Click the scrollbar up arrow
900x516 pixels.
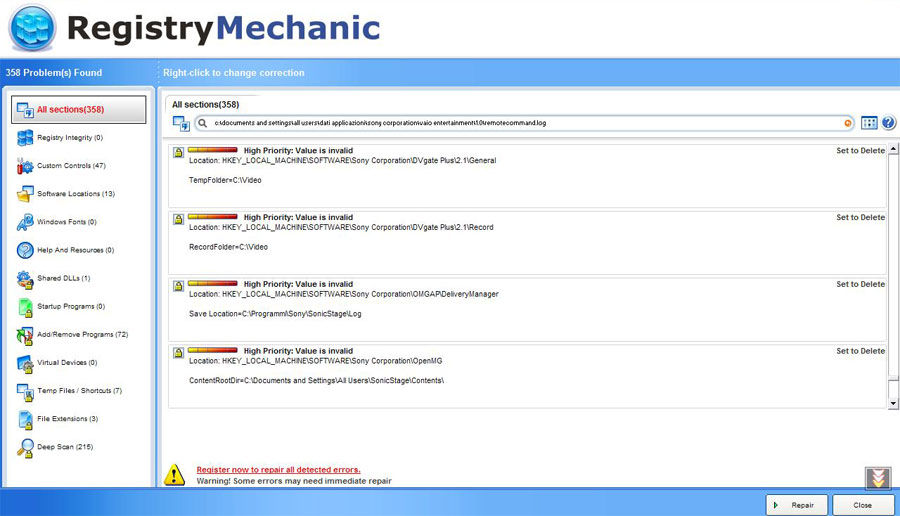(x=893, y=149)
